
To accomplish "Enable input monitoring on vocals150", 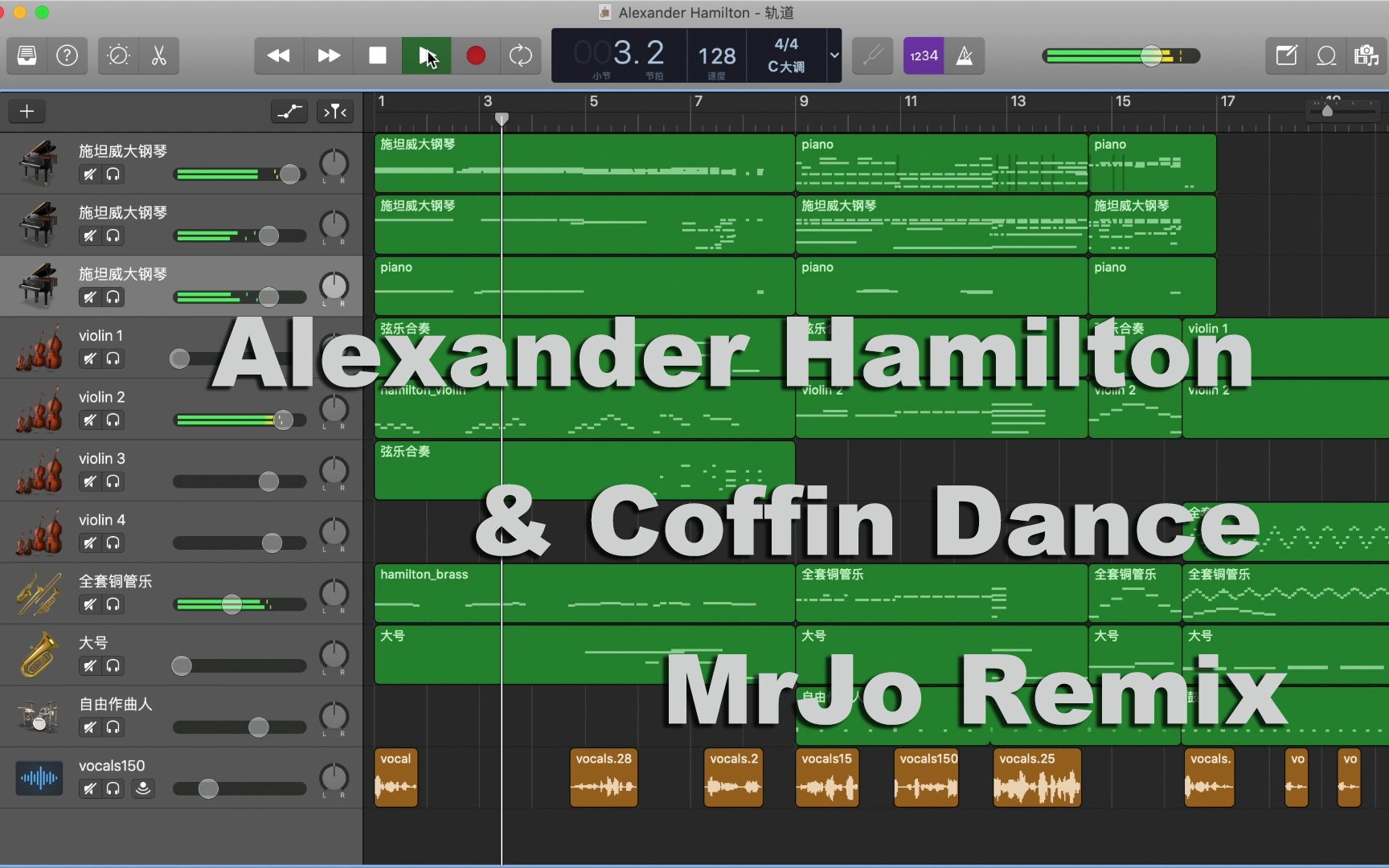I will click(x=143, y=788).
